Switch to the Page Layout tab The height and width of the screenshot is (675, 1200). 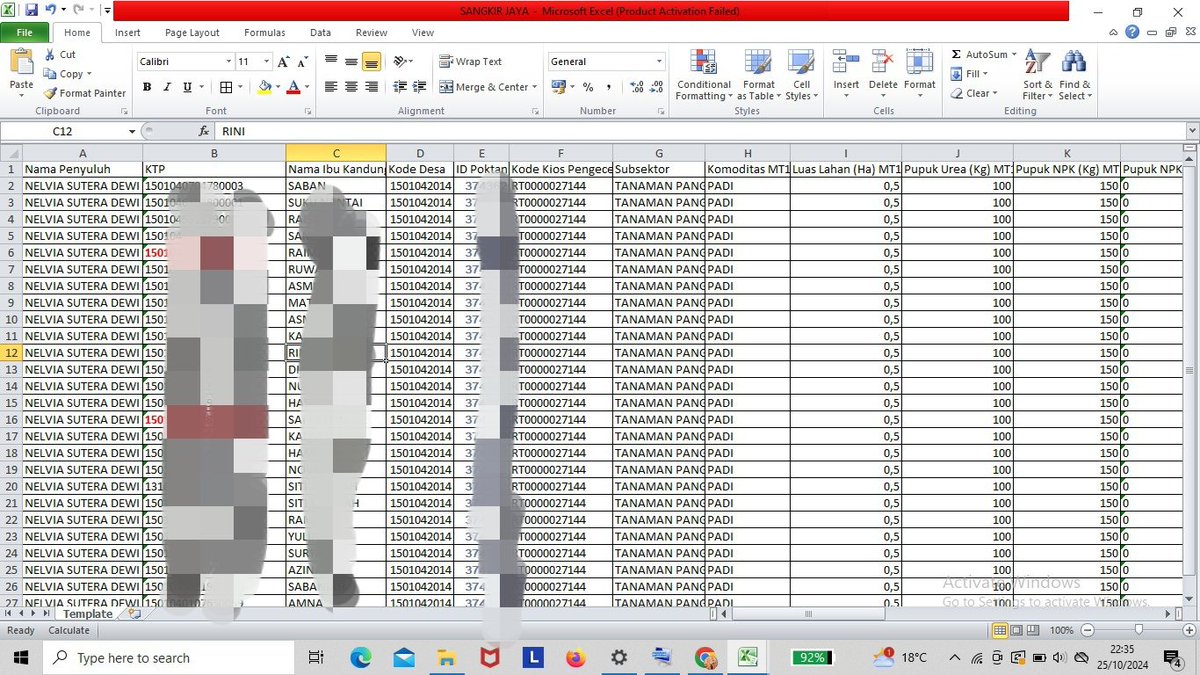pyautogui.click(x=192, y=32)
